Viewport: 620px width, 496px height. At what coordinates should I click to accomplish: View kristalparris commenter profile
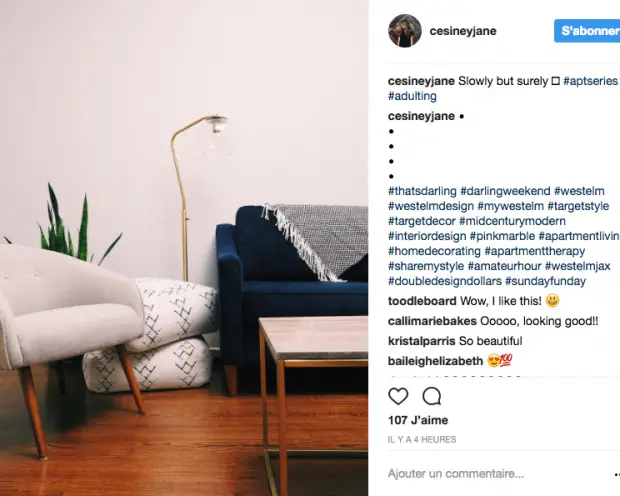click(x=421, y=341)
